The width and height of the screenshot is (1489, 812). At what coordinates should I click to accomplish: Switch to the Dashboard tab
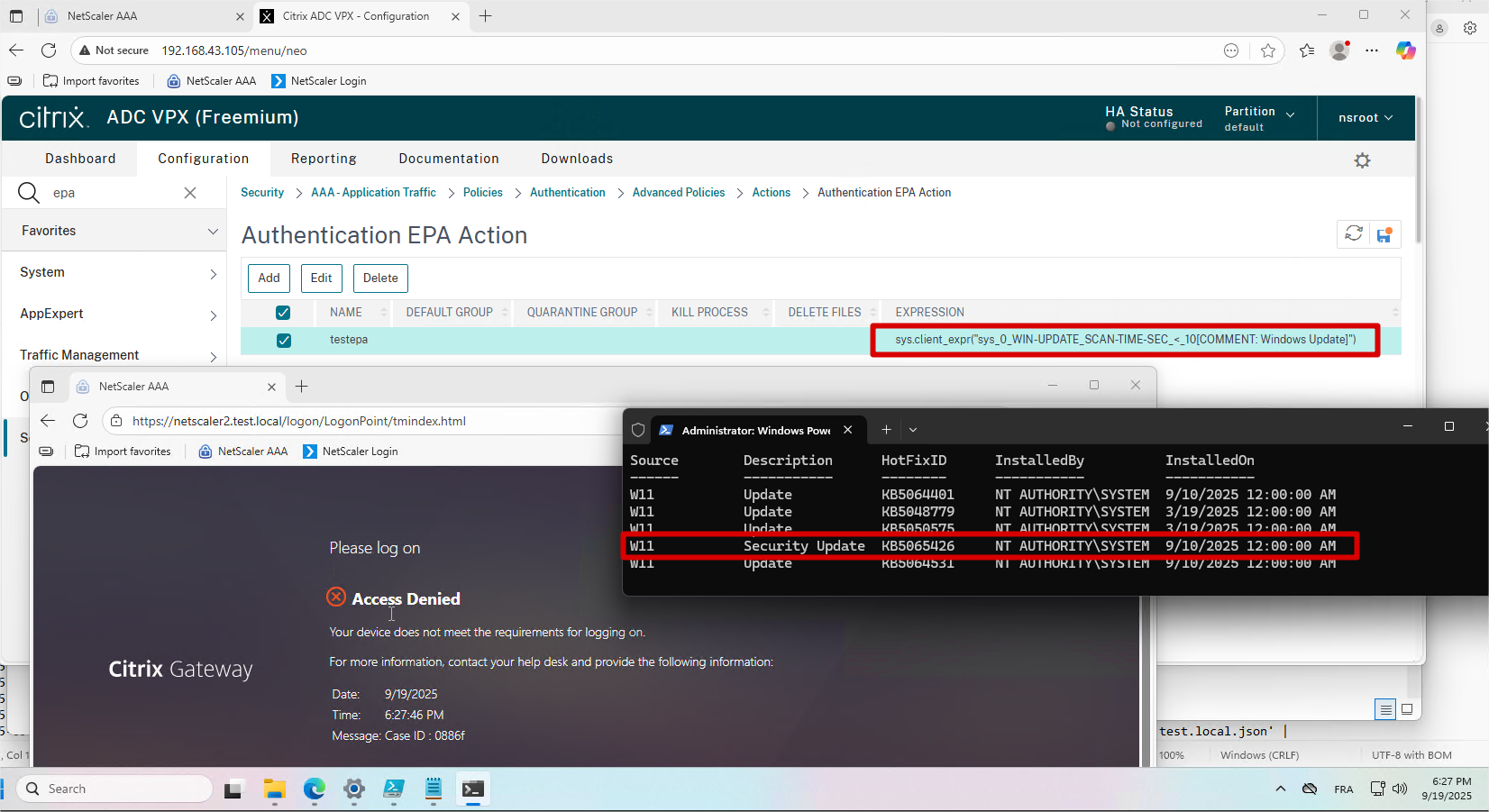click(x=80, y=159)
